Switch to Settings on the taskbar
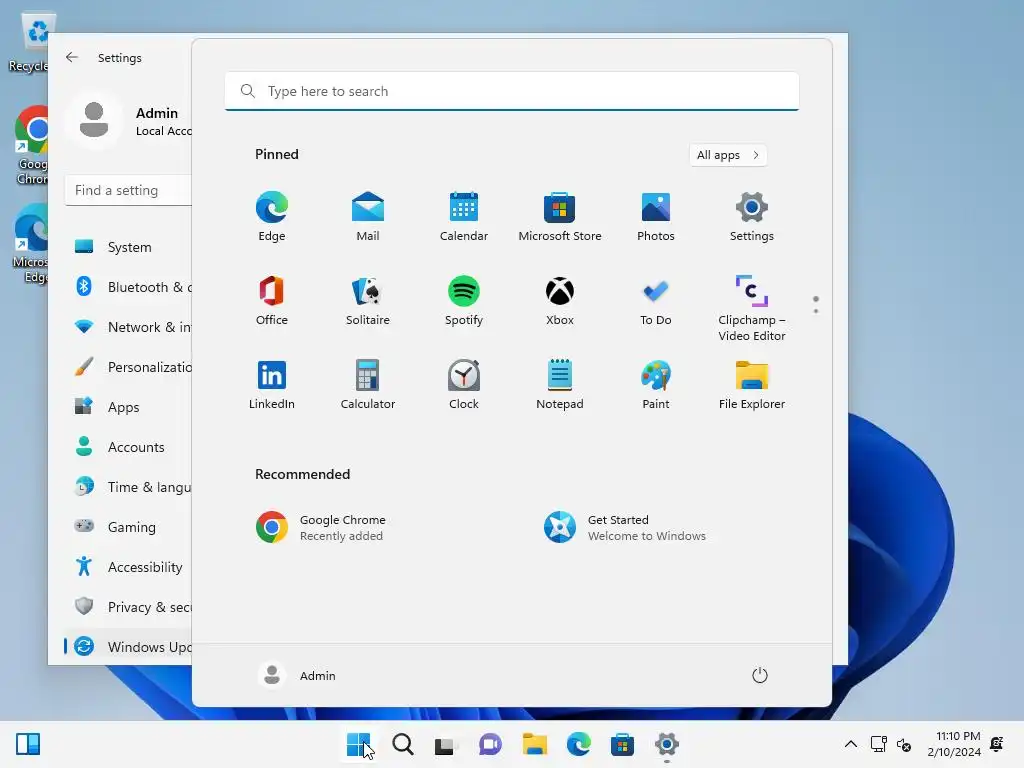1024x768 pixels. [x=667, y=744]
